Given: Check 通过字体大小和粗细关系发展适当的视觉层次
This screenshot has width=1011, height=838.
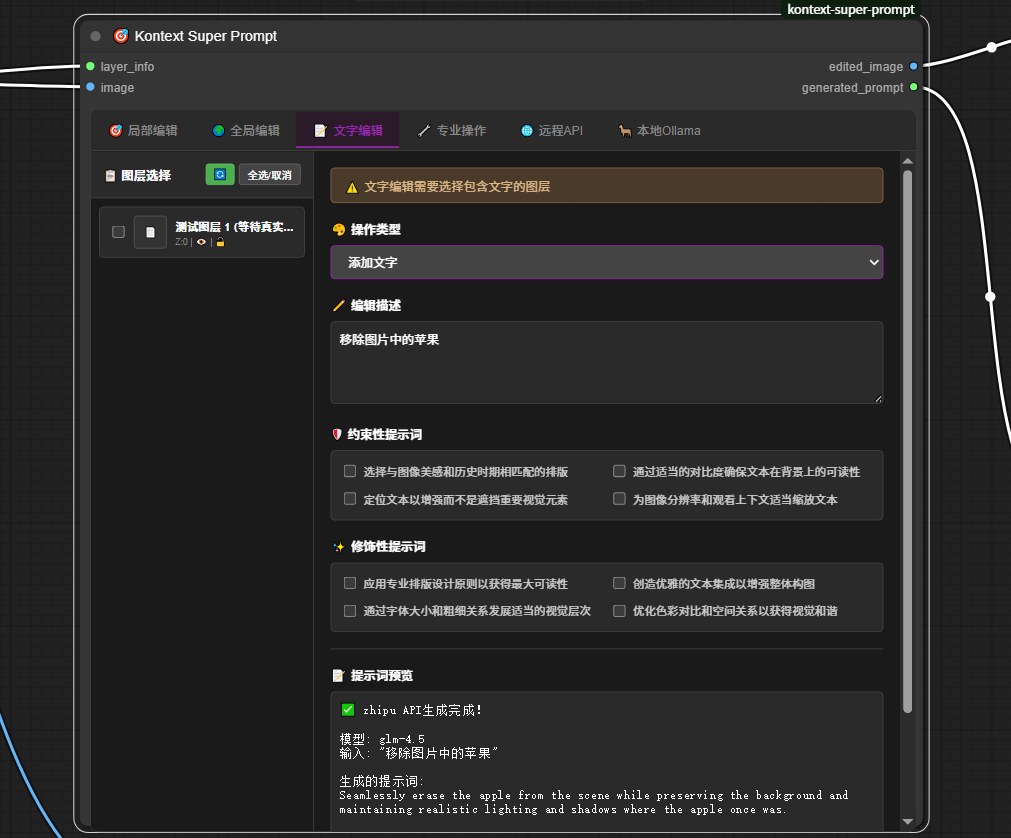Looking at the screenshot, I should pos(350,611).
